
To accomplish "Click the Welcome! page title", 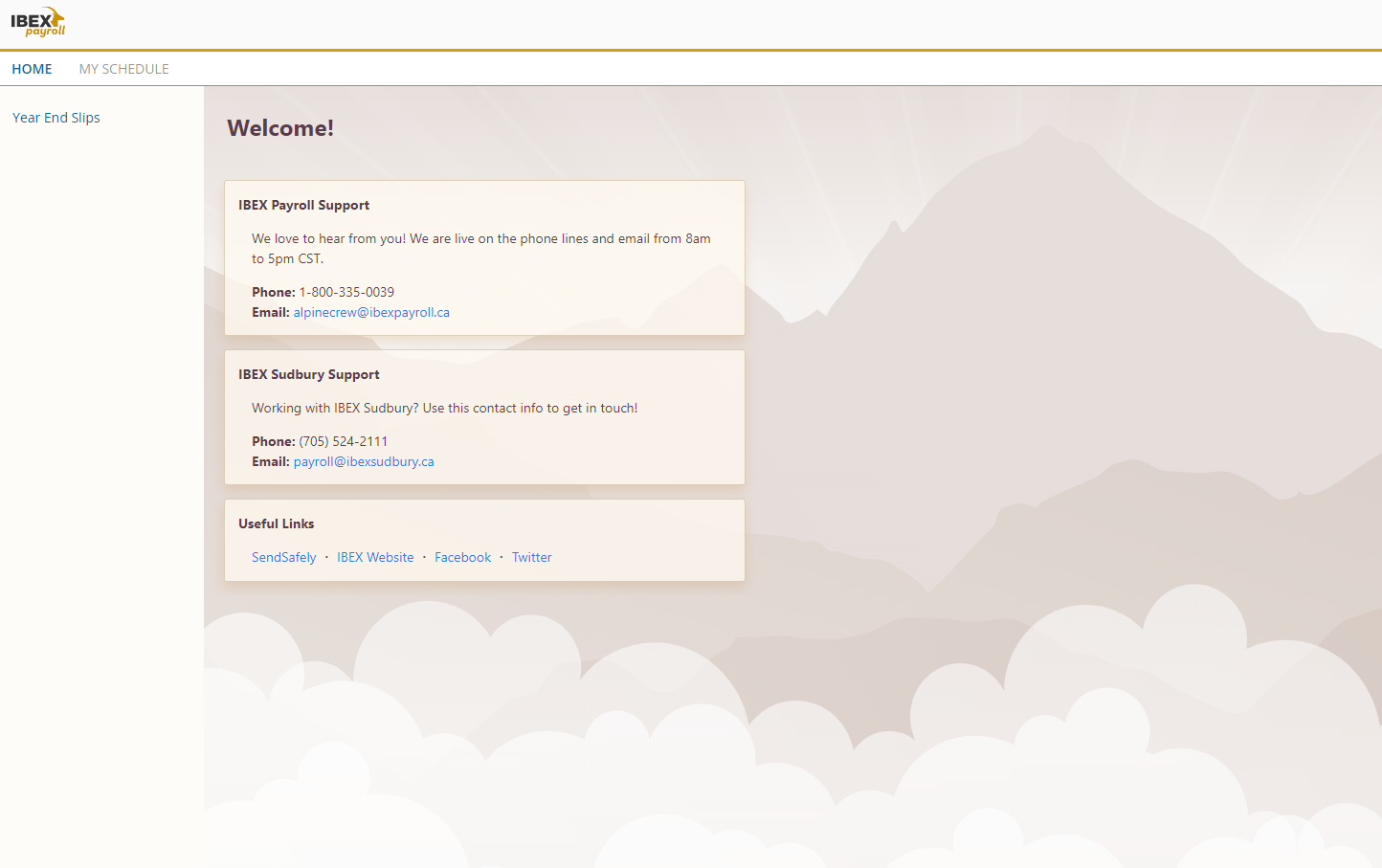I will coord(280,128).
